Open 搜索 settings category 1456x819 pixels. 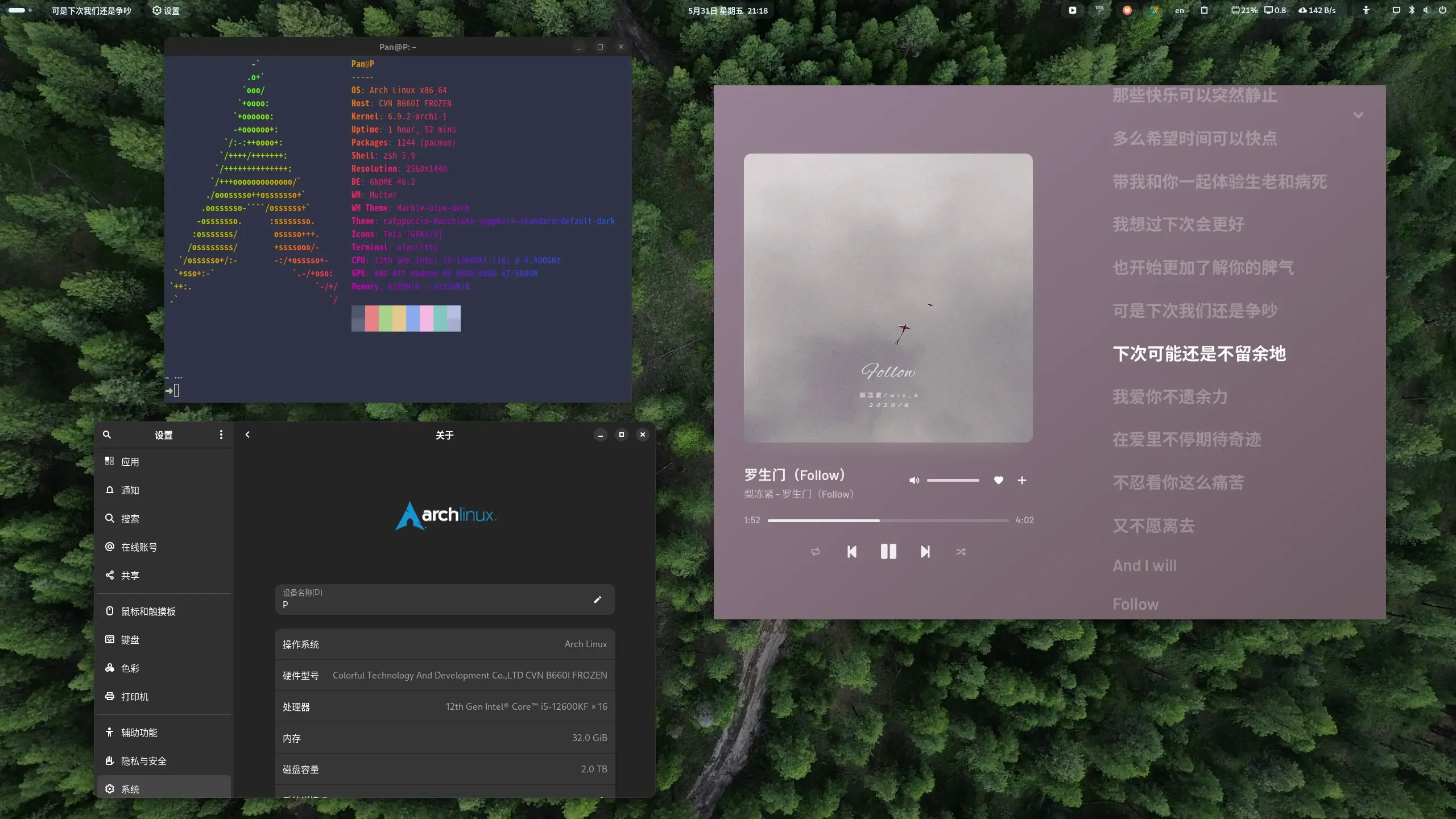tap(164, 518)
